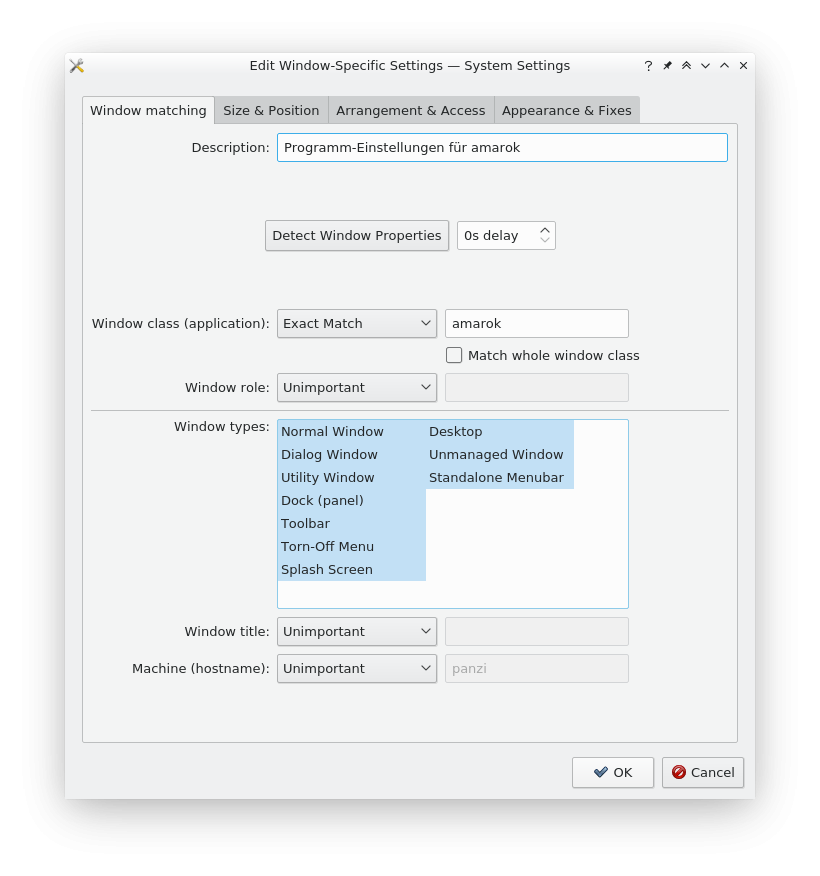Select Standalone Menubar in window types
Image resolution: width=820 pixels, height=876 pixels.
point(500,477)
